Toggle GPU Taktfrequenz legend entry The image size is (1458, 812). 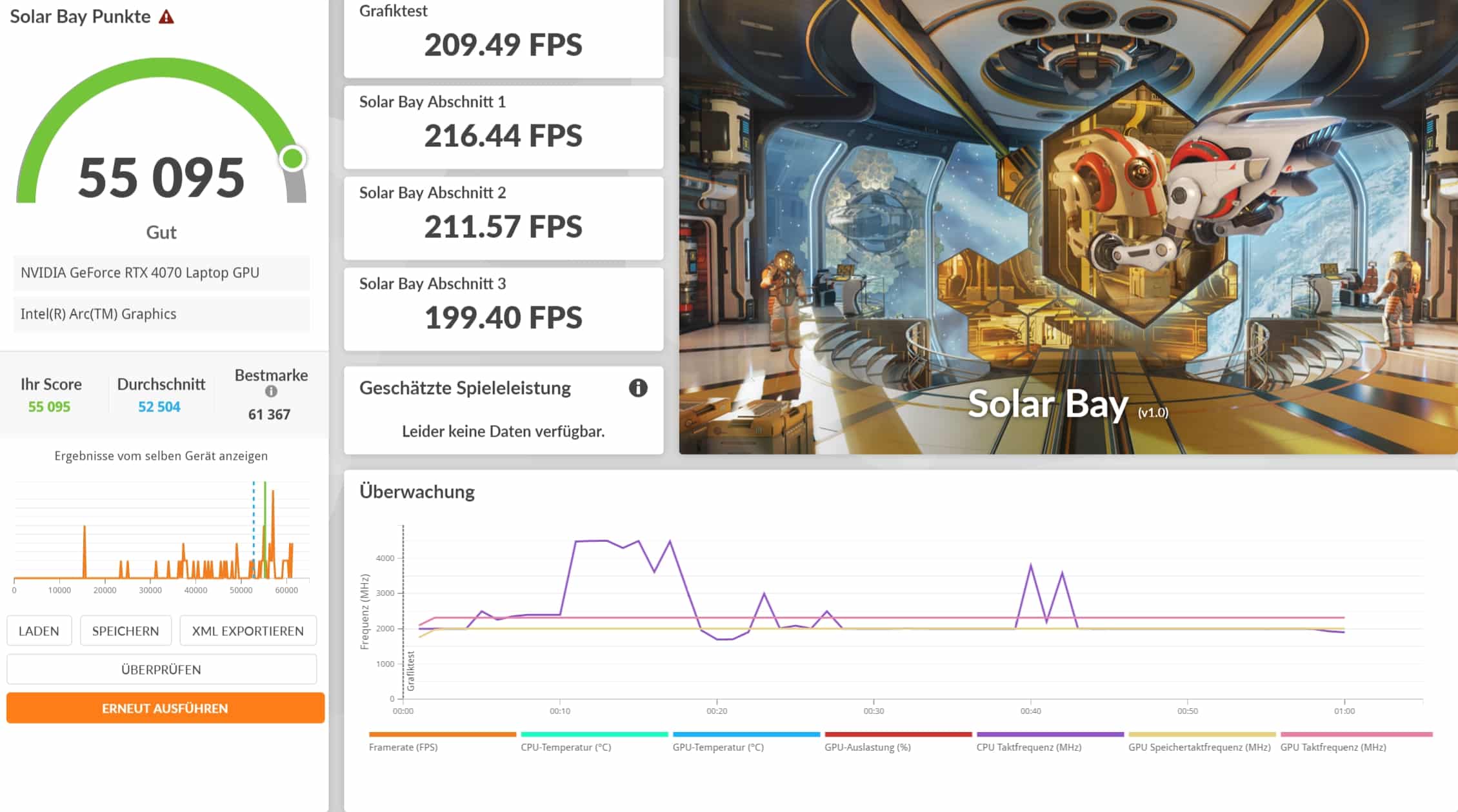1333,747
